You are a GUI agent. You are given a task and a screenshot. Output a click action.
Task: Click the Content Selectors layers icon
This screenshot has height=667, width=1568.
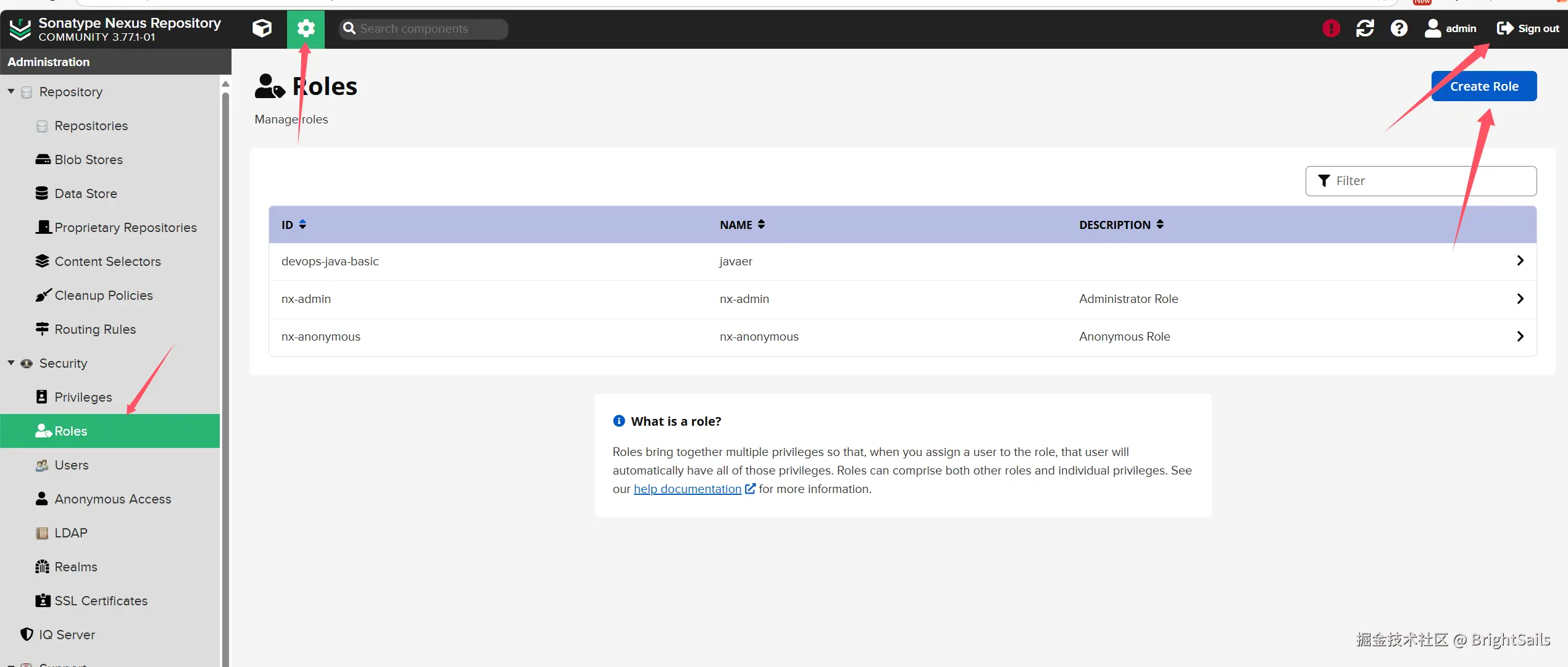click(x=42, y=261)
